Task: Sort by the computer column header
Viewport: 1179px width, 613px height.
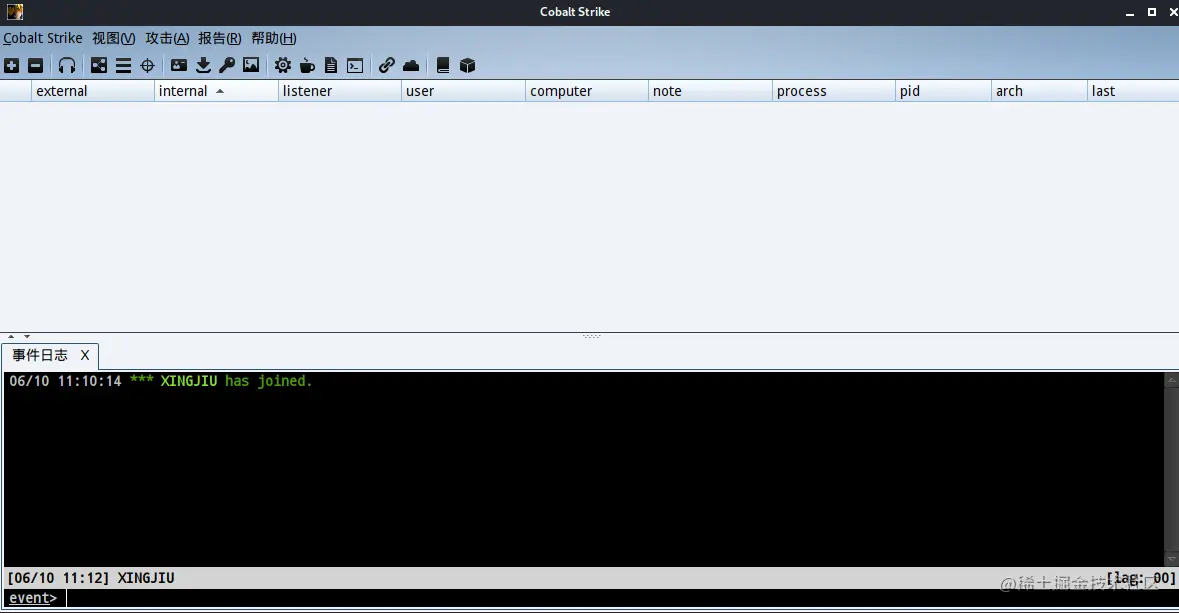Action: [586, 91]
